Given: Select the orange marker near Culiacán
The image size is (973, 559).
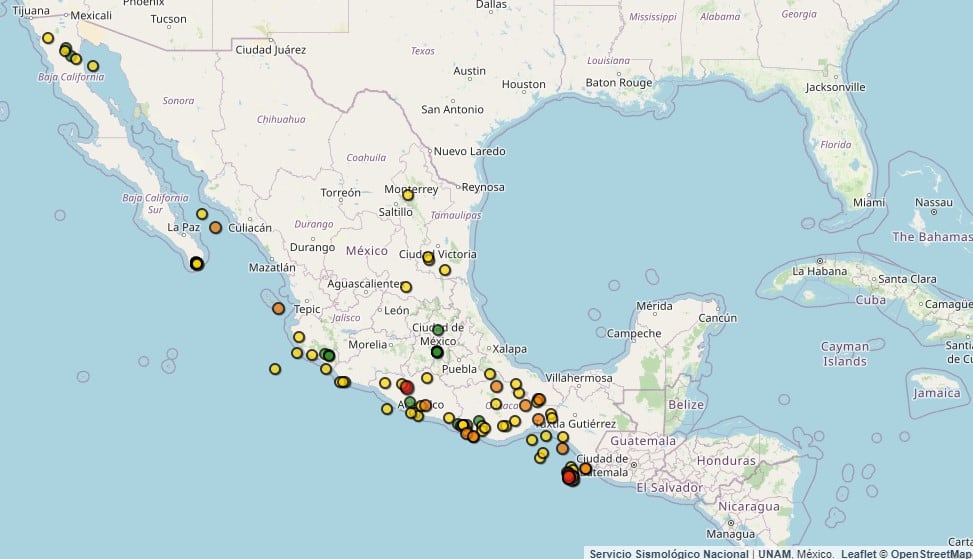Looking at the screenshot, I should click(x=215, y=228).
